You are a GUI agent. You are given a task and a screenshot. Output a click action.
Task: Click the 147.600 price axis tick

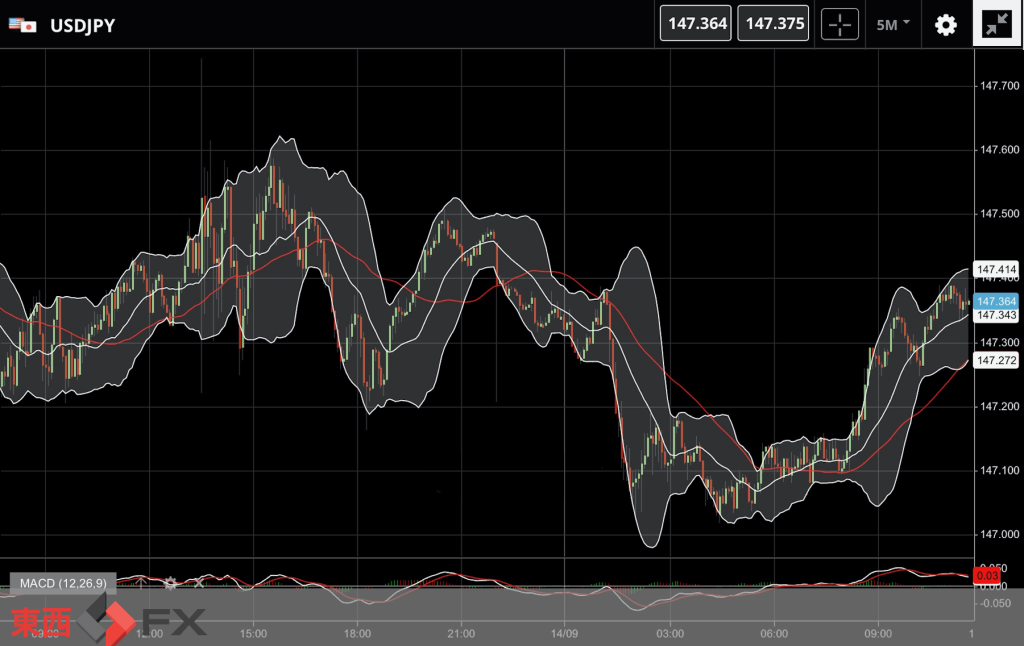999,150
